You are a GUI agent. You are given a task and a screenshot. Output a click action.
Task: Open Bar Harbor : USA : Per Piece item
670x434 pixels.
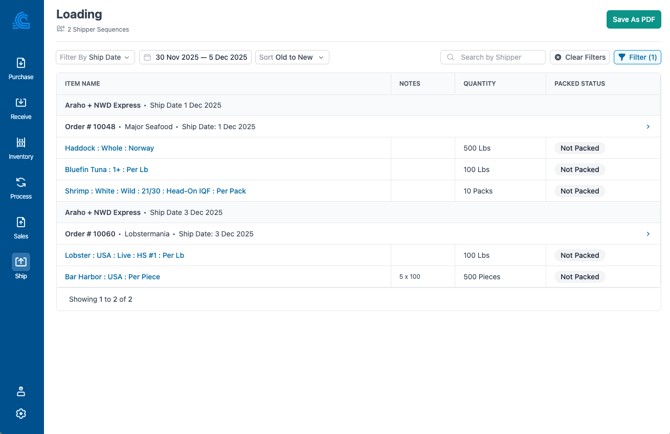coord(112,277)
